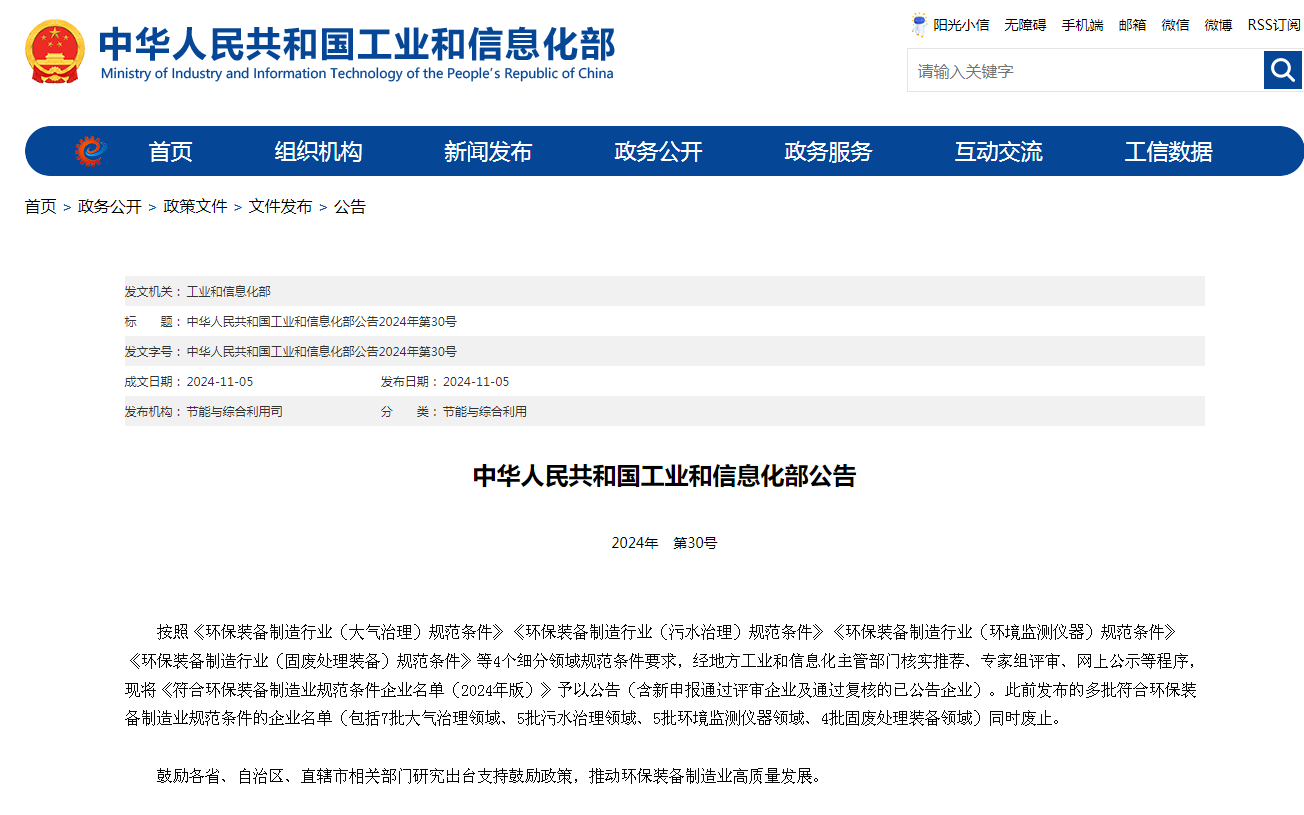Click the national emblem logo
The image size is (1304, 815).
tap(55, 52)
